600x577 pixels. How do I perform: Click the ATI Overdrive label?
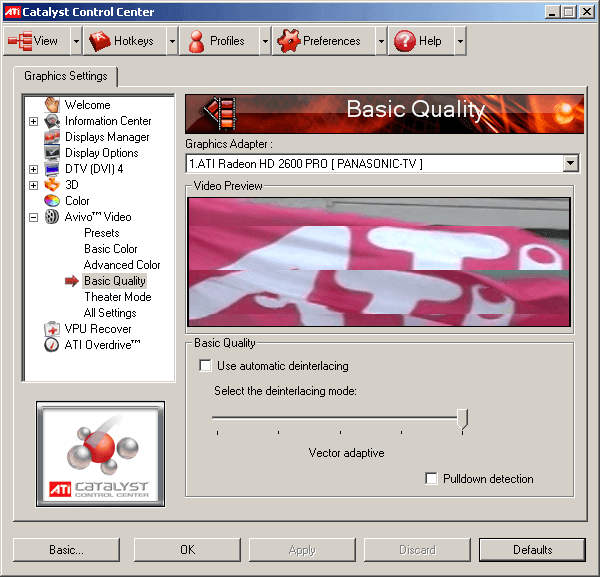pos(102,345)
